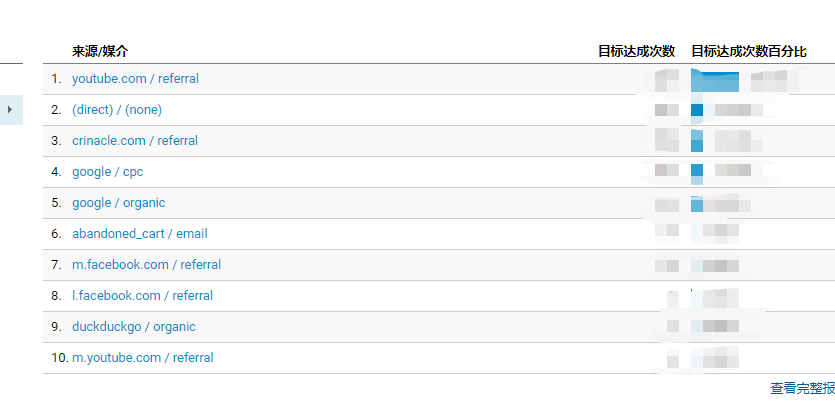Open google / cpc source link
This screenshot has width=835, height=406.
click(108, 172)
